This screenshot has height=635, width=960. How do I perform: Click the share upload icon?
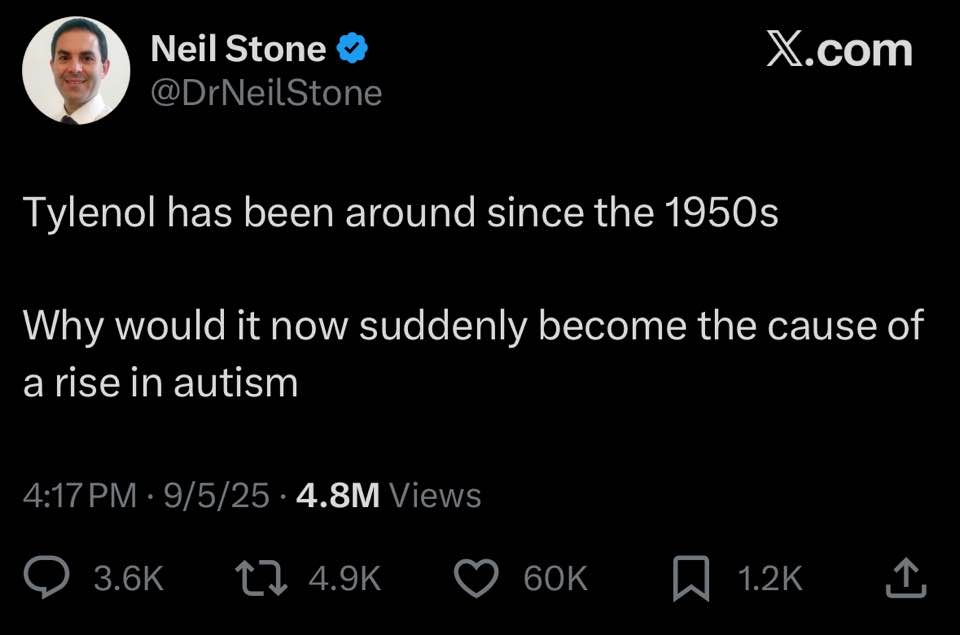(906, 576)
